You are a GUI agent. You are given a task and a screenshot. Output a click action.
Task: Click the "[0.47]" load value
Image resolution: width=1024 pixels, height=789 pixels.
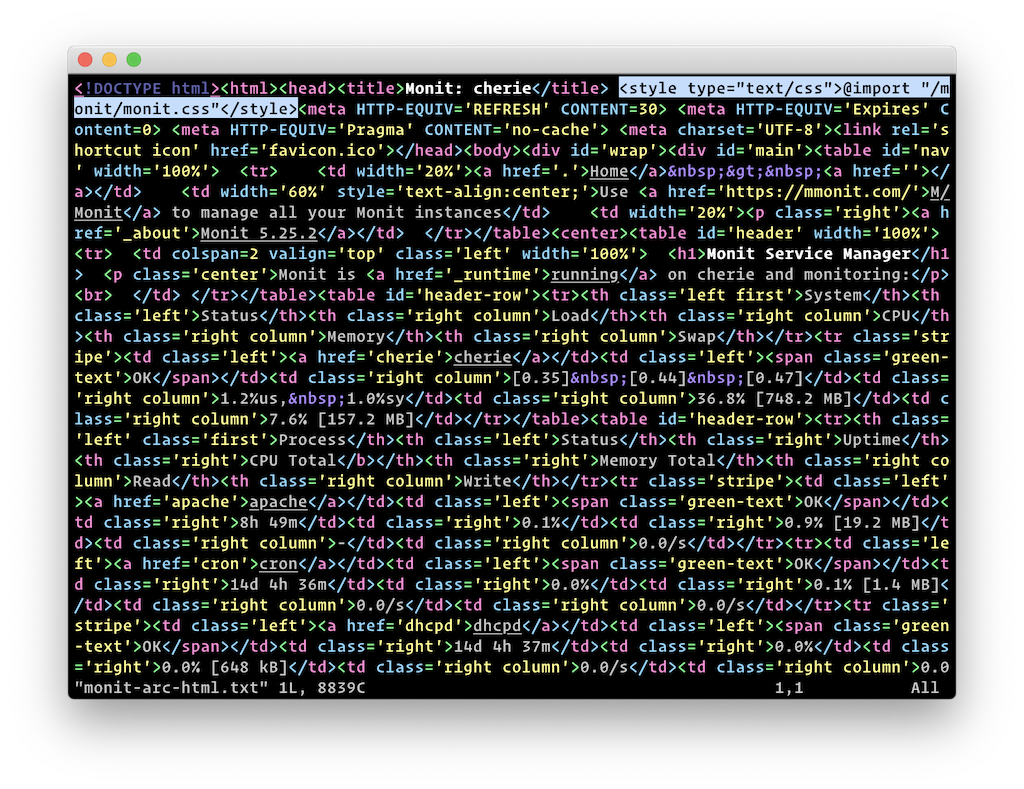[x=775, y=378]
